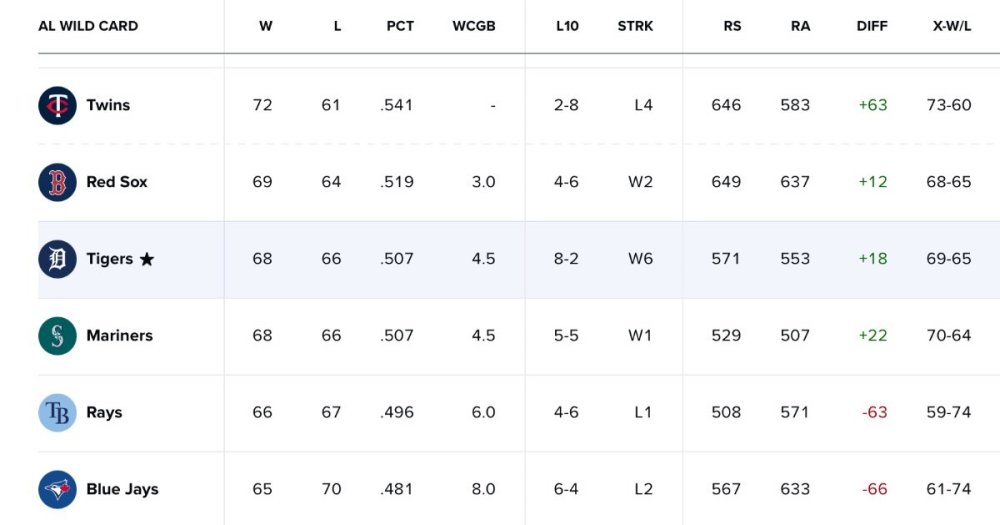The height and width of the screenshot is (525, 1000).
Task: Click the Red Sox team logo
Action: pos(57,182)
